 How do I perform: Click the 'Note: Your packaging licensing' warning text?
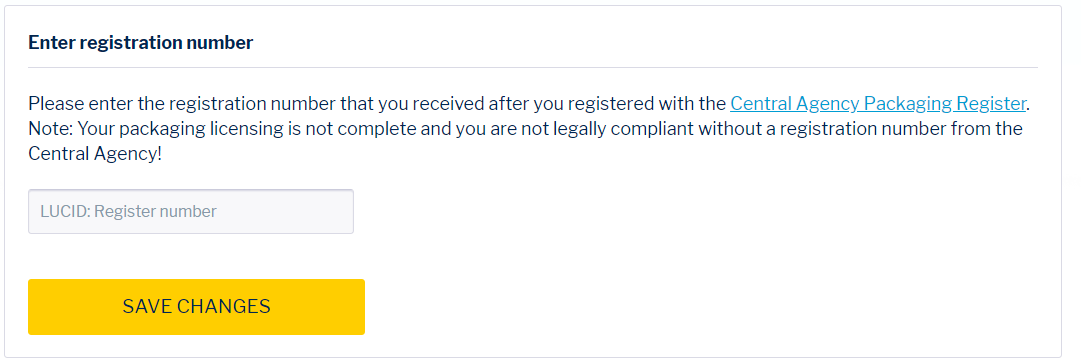(x=525, y=129)
